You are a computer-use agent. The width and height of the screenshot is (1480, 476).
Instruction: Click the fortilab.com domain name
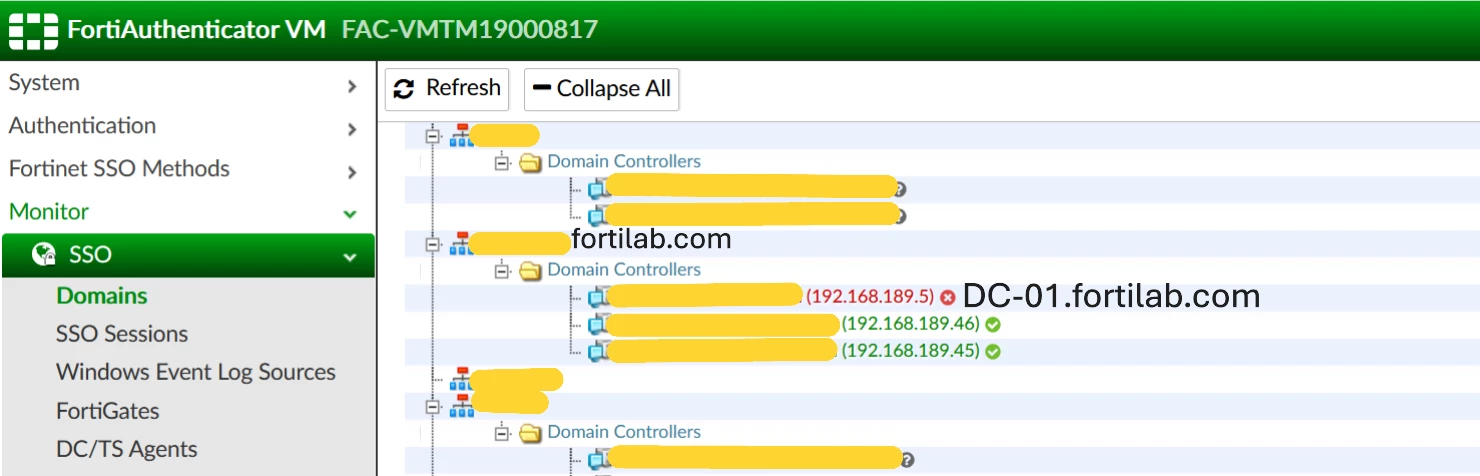pyautogui.click(x=651, y=240)
